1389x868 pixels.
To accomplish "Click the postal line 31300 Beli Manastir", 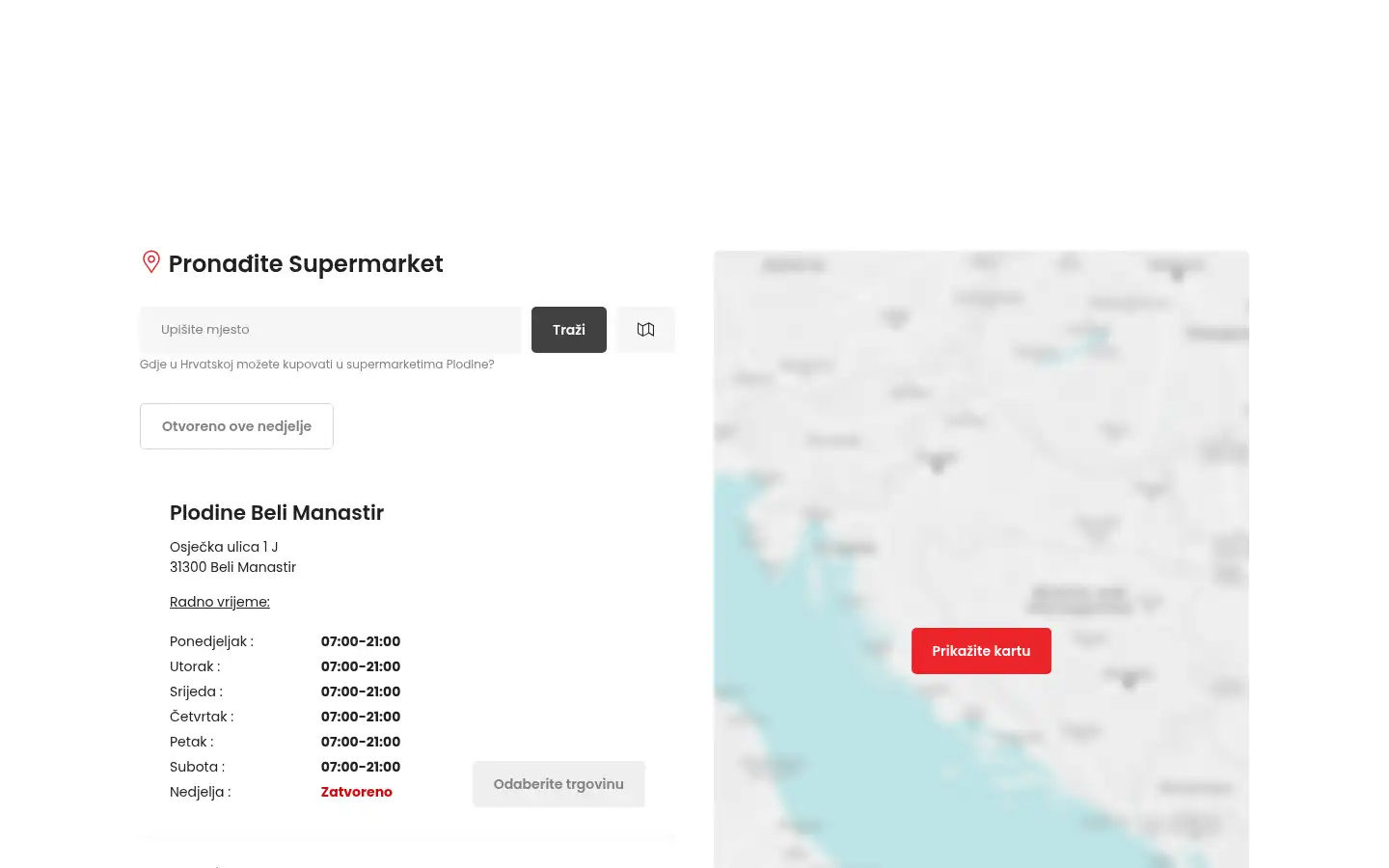I will (232, 567).
